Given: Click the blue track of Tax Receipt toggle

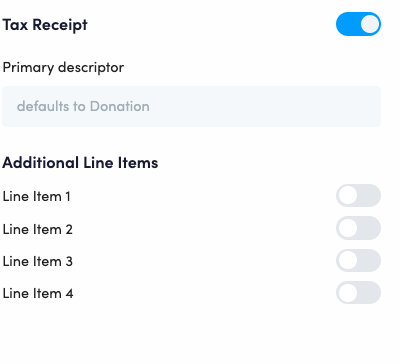Looking at the screenshot, I should [348, 24].
